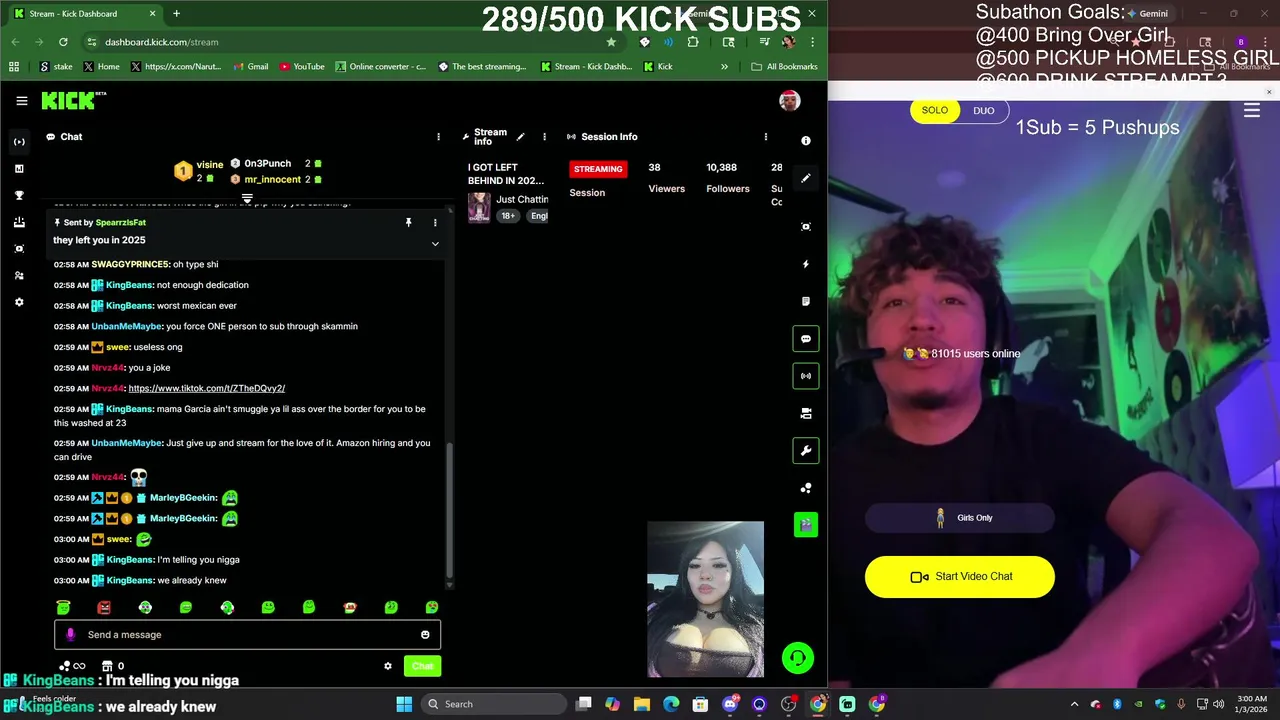Click the 18+ stream tag
The height and width of the screenshot is (720, 1280).
(508, 216)
